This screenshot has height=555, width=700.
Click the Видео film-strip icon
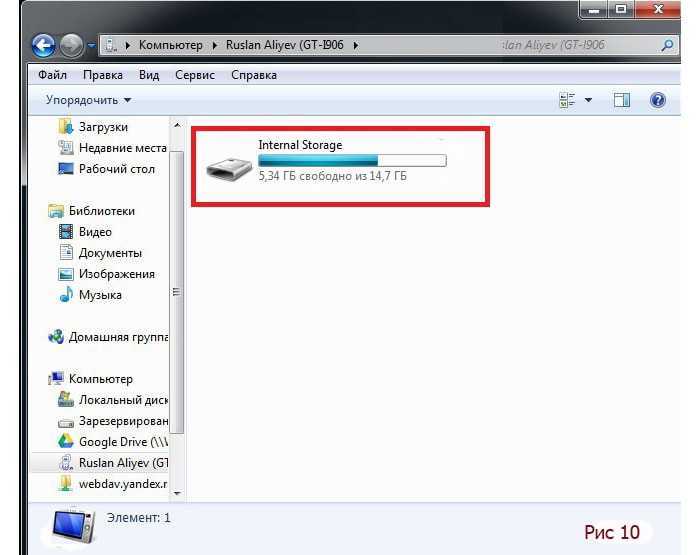coord(66,231)
